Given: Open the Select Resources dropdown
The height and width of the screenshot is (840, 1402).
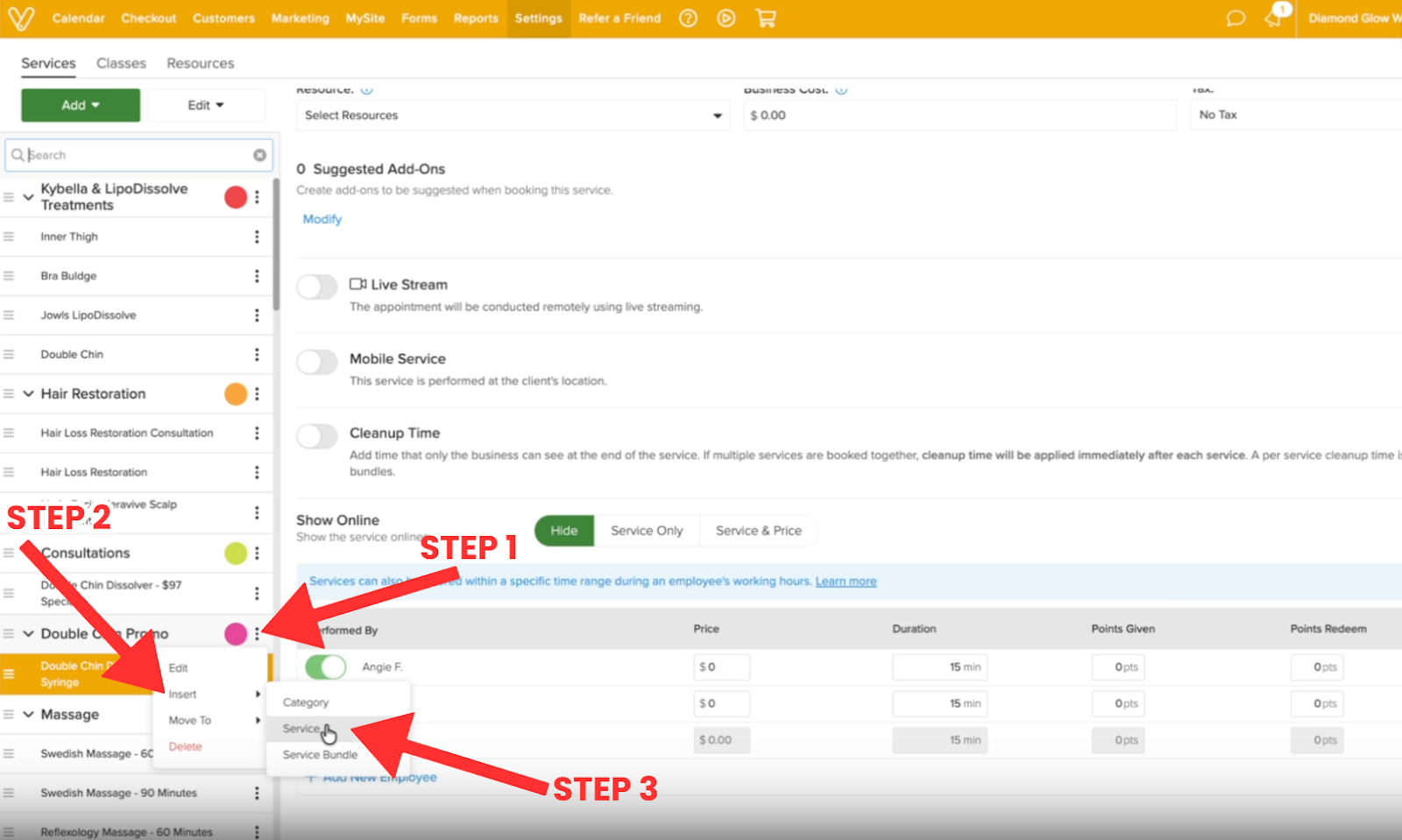Looking at the screenshot, I should 513,116.
